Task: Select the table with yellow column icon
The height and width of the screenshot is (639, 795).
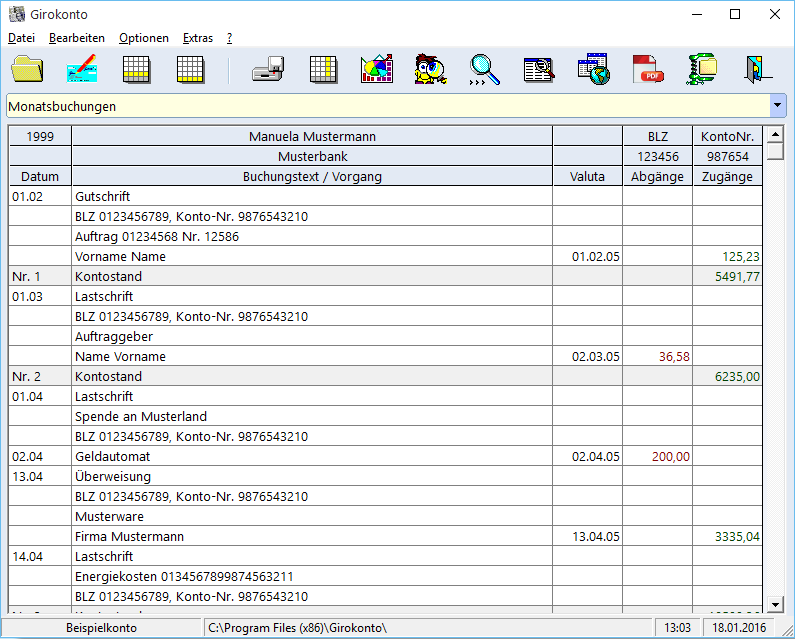Action: point(323,69)
